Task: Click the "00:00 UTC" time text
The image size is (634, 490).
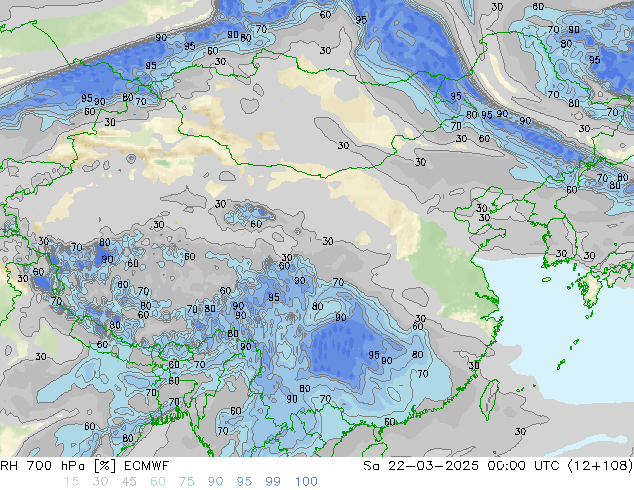Action: tap(523, 466)
